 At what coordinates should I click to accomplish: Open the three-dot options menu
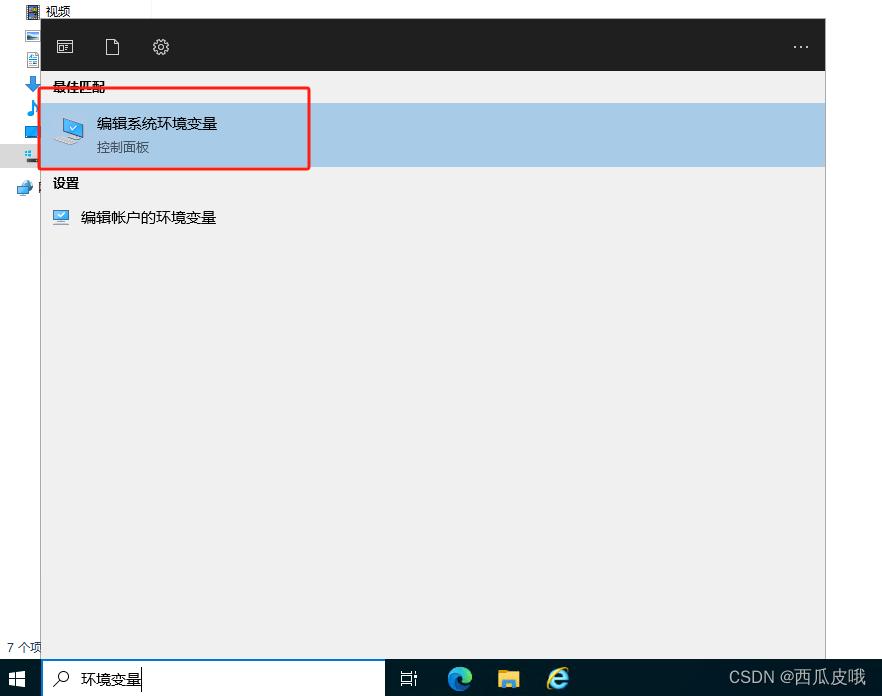[x=800, y=46]
